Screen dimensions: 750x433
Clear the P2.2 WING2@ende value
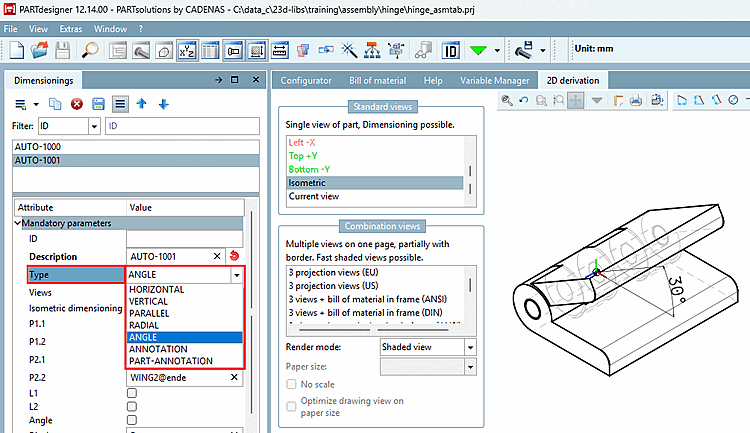234,377
